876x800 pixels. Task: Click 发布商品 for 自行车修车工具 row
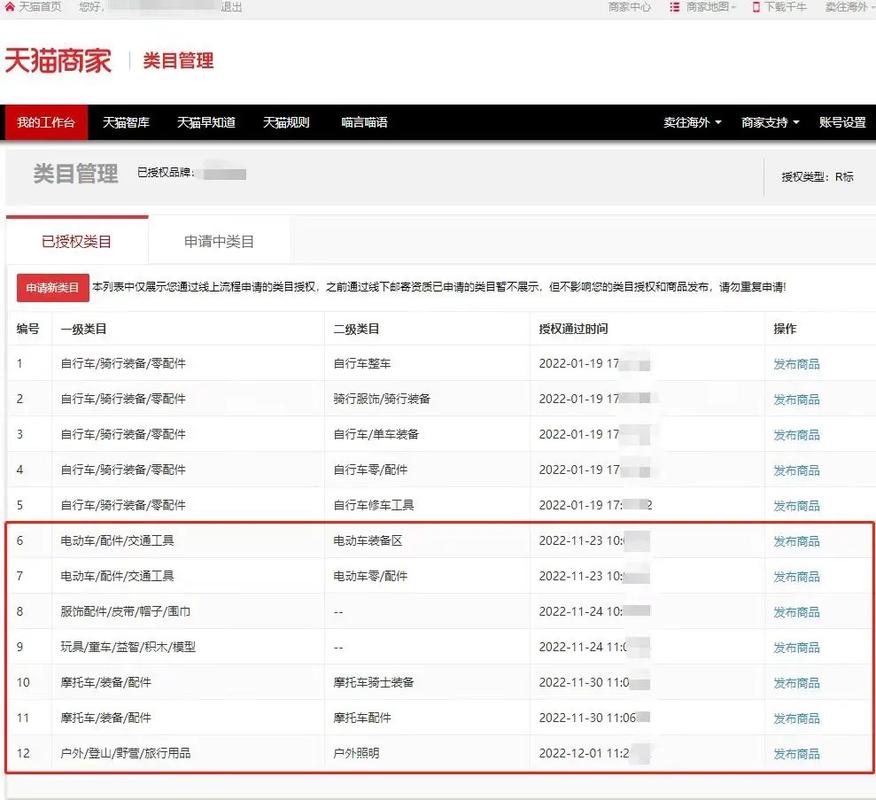(x=797, y=506)
